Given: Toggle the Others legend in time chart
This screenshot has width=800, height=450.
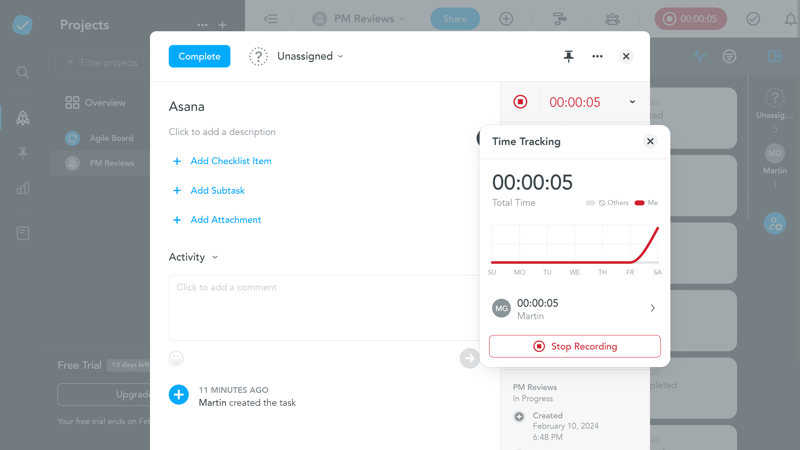Looking at the screenshot, I should pyautogui.click(x=608, y=203).
